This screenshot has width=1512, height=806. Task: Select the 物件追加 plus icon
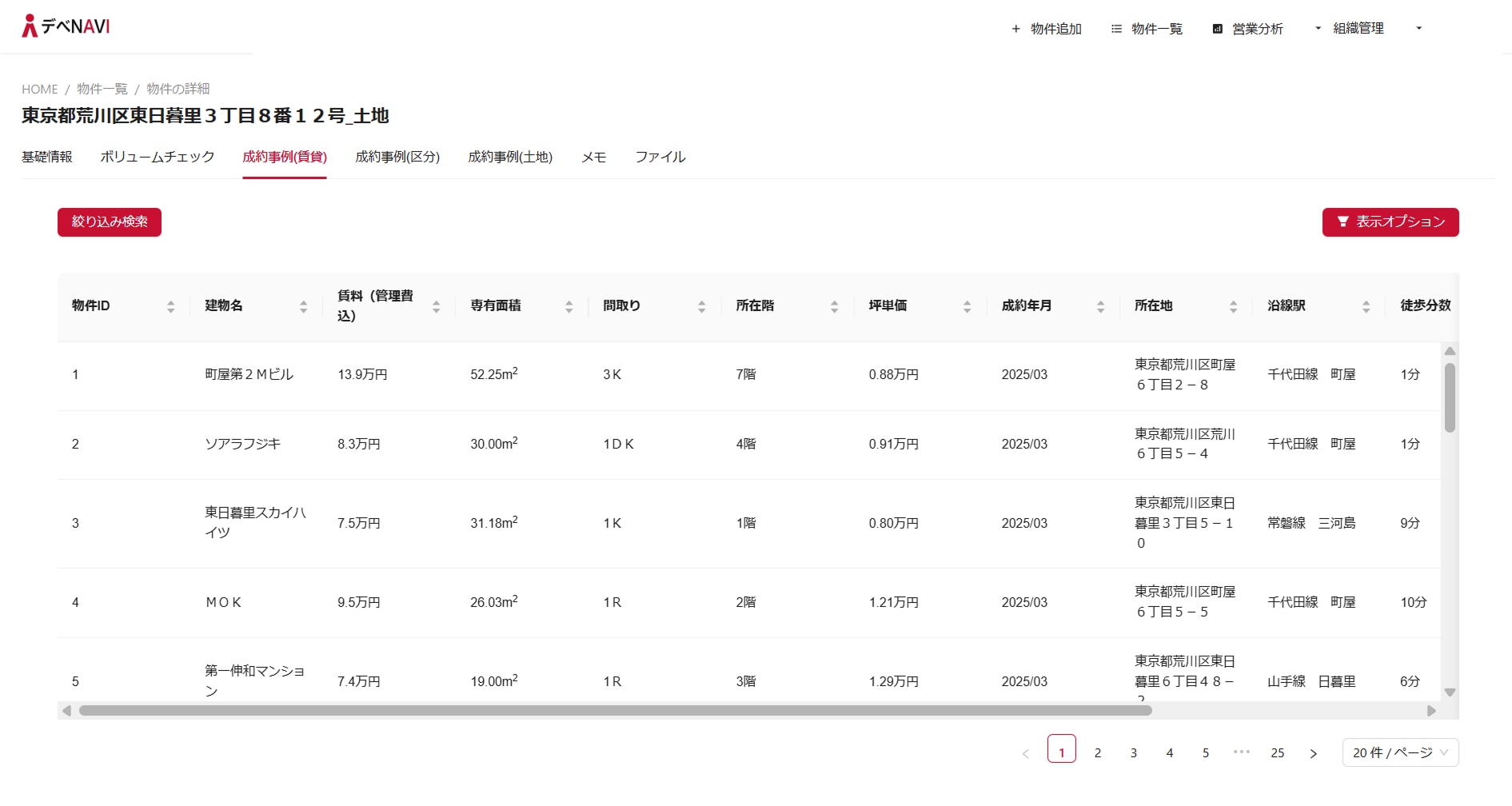pyautogui.click(x=1015, y=28)
